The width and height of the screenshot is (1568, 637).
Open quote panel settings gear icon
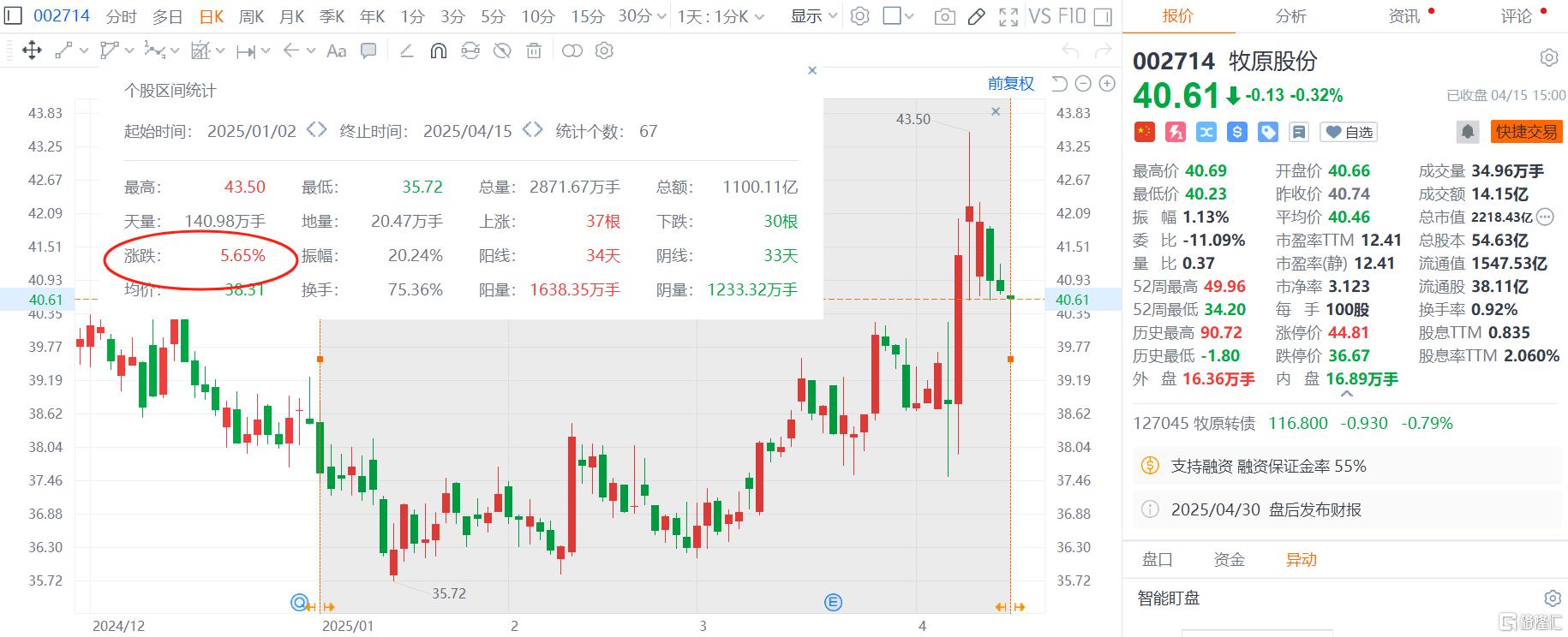pos(1548,58)
